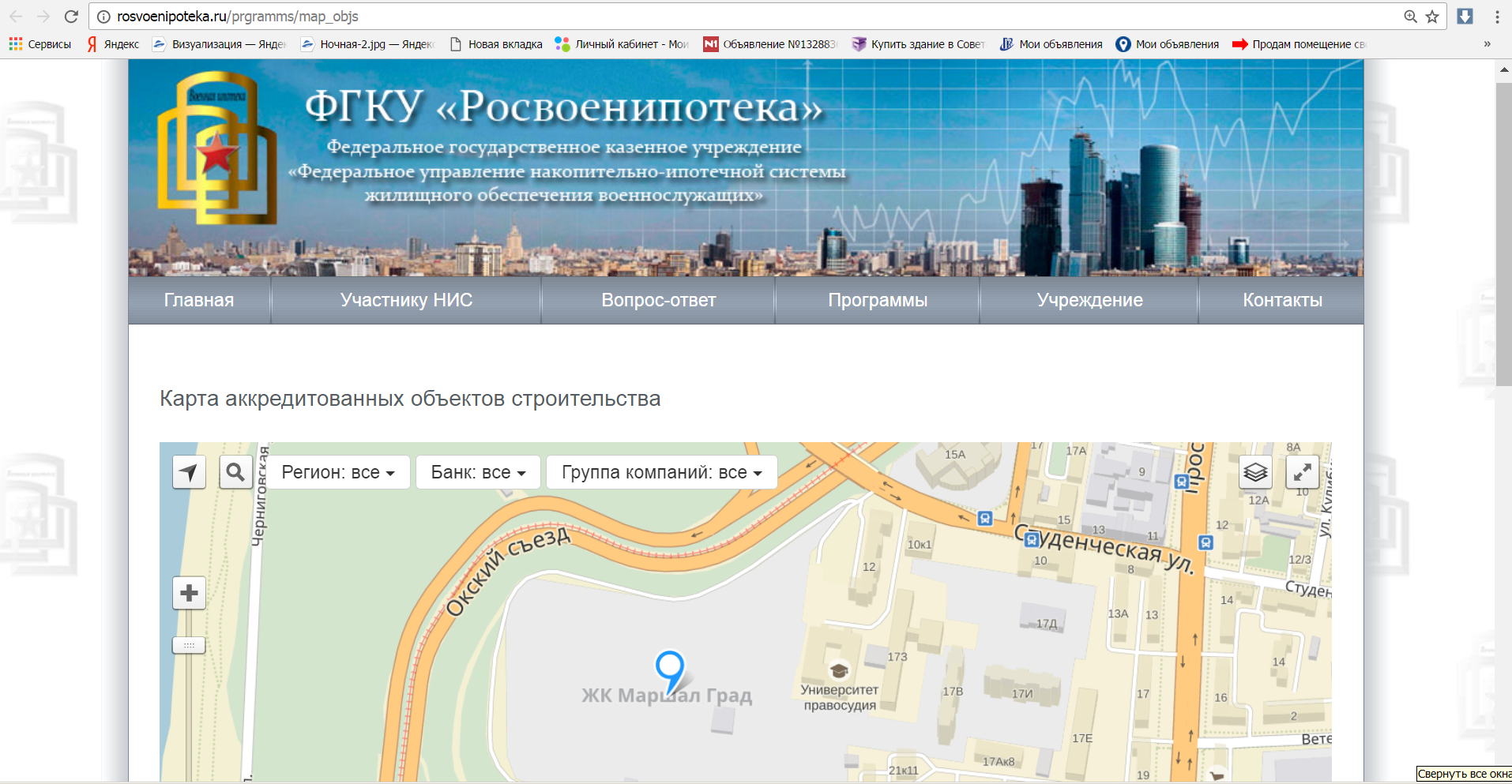This screenshot has width=1512, height=784.
Task: Click the map geolocation arrow button
Action: [x=189, y=472]
